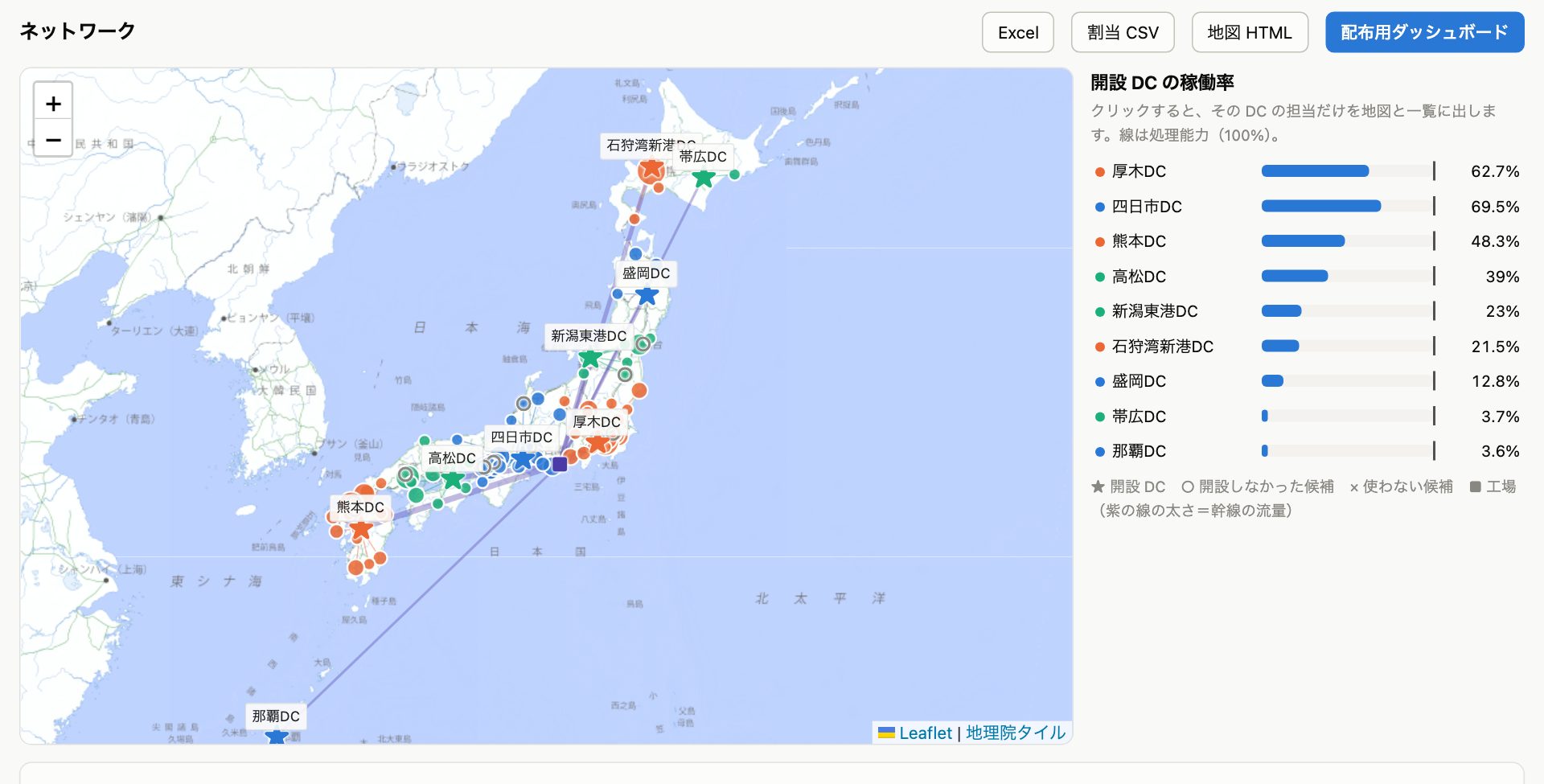
Task: Zoom in the map with plus button
Action: point(53,103)
